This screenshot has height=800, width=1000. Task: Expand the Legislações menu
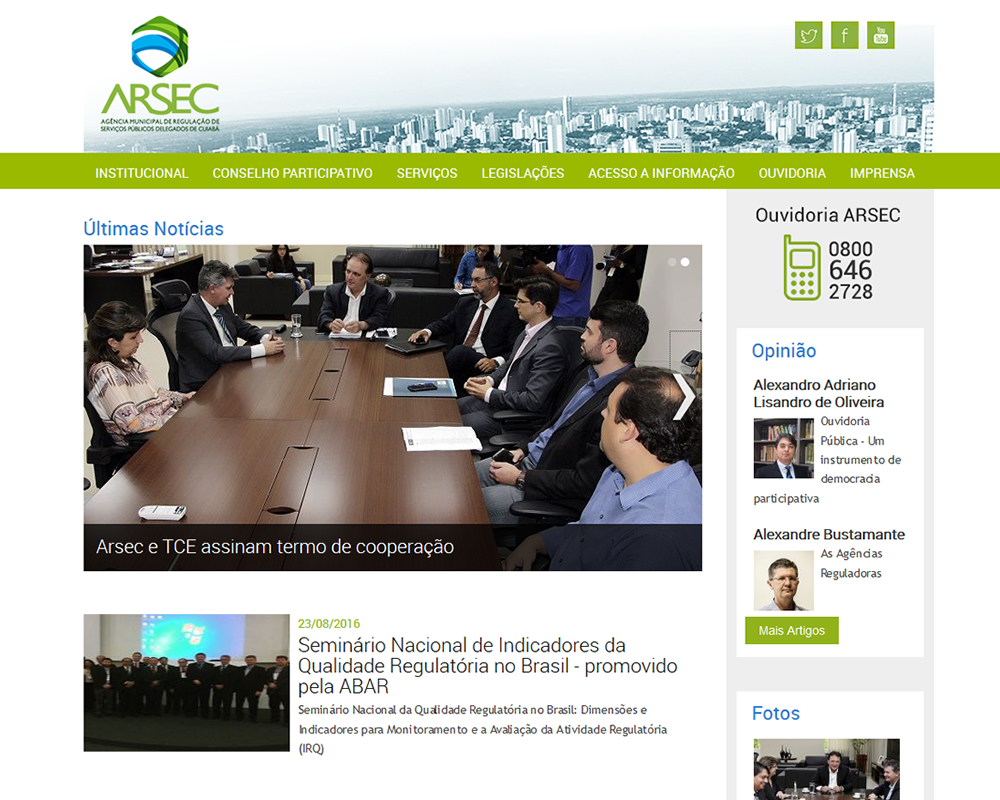click(522, 173)
